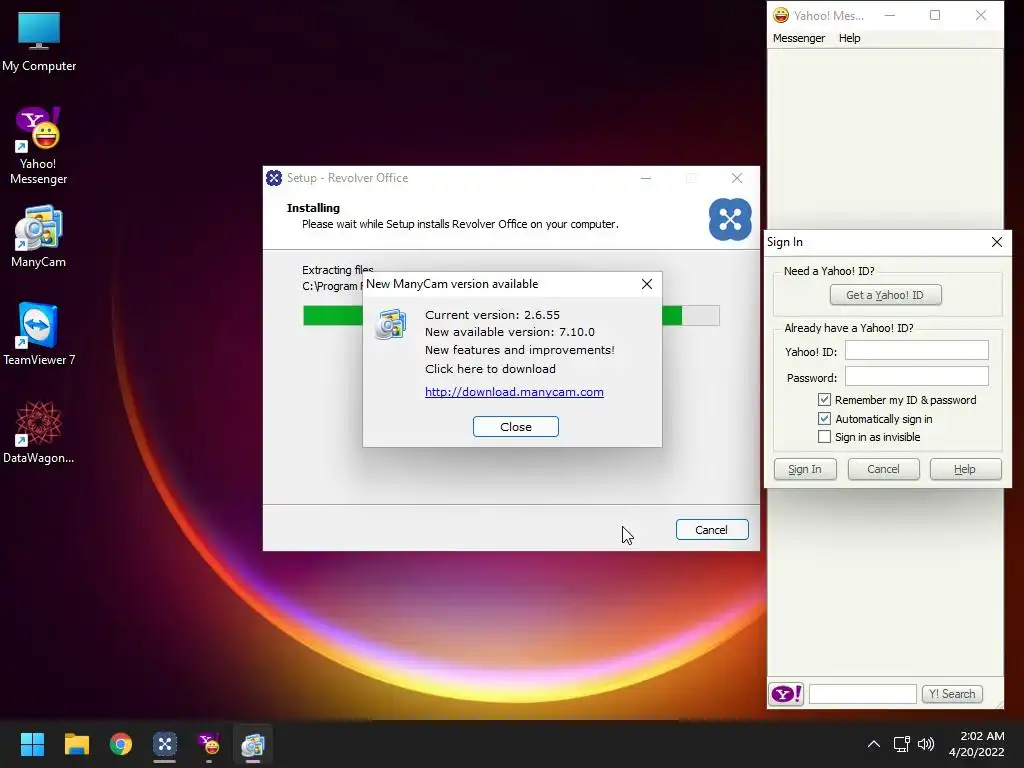Toggle Automatically sign in checkbox

pyautogui.click(x=824, y=419)
